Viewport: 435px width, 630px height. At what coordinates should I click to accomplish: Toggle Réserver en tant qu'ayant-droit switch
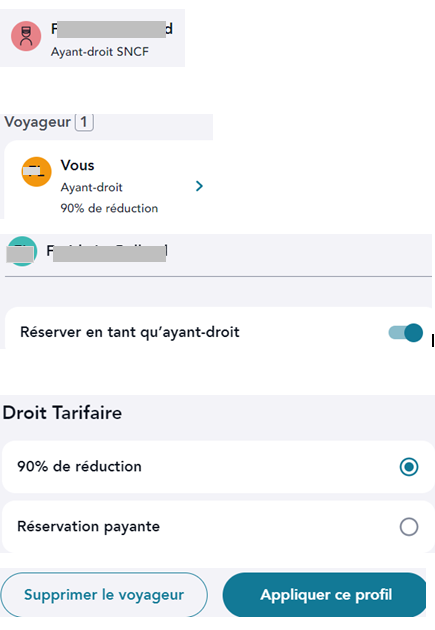[x=406, y=333]
